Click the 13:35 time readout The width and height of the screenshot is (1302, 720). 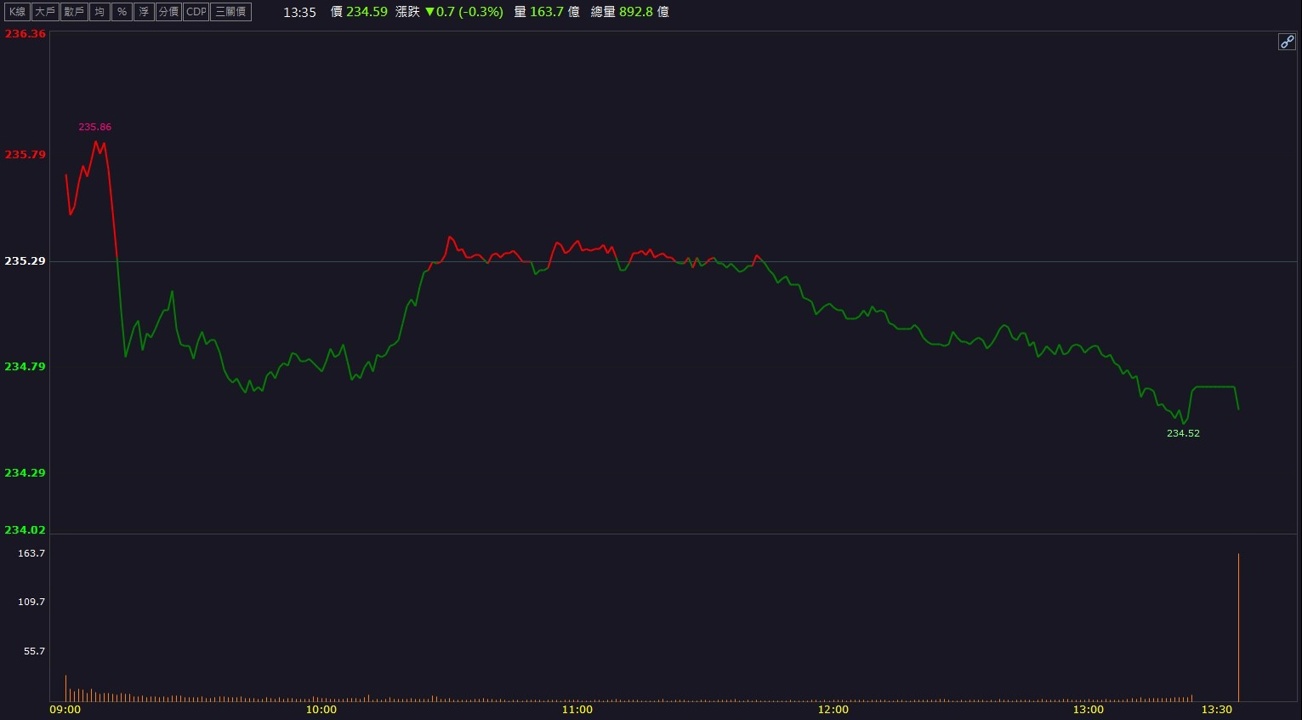point(300,12)
